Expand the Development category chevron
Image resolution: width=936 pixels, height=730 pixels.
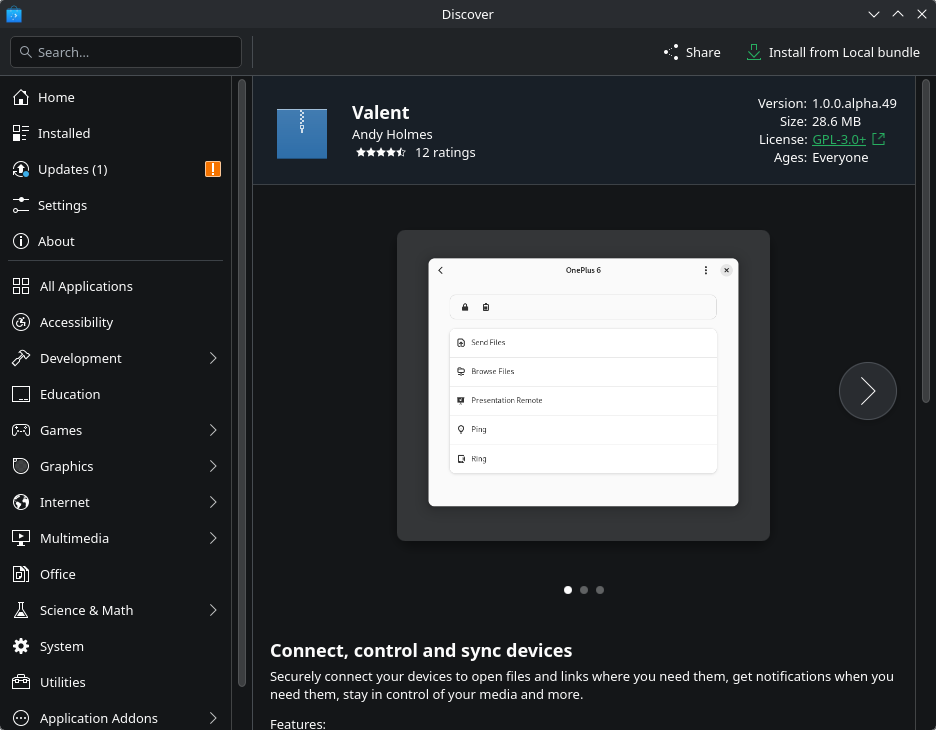click(213, 358)
